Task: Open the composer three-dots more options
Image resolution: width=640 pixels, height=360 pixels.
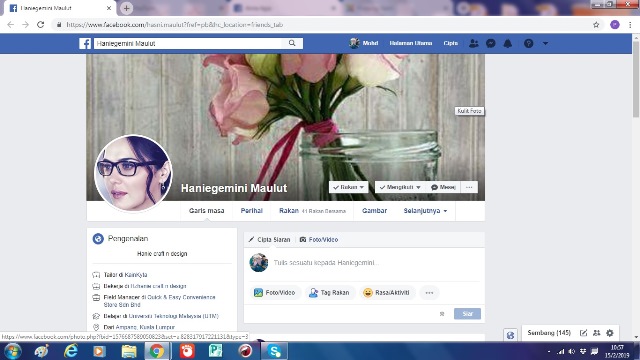Action: coord(429,293)
